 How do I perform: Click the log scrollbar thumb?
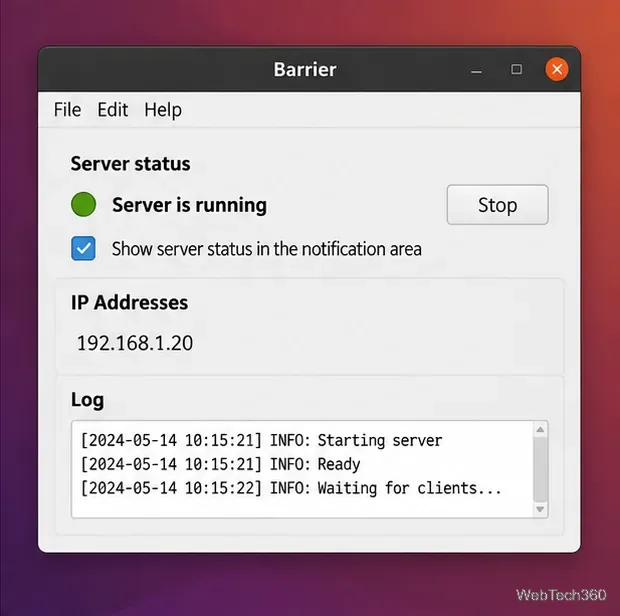pyautogui.click(x=540, y=469)
